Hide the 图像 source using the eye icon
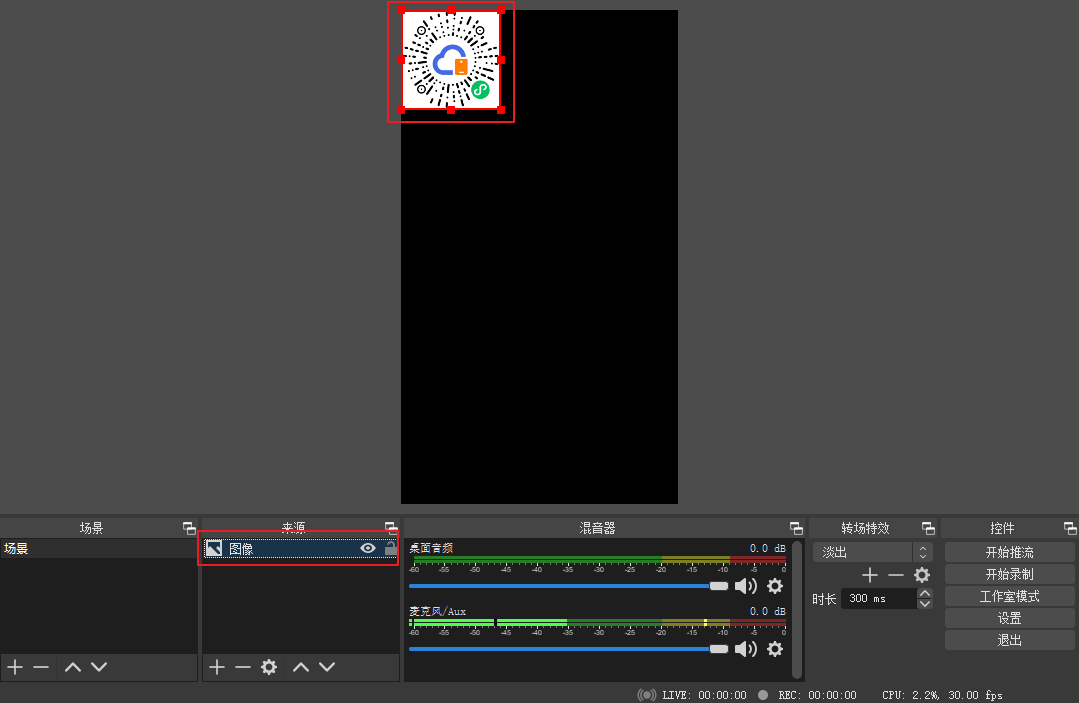This screenshot has height=703, width=1079. pyautogui.click(x=368, y=548)
